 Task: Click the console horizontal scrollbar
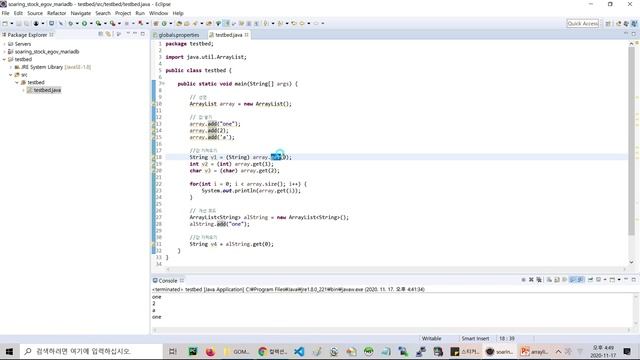click(392, 330)
